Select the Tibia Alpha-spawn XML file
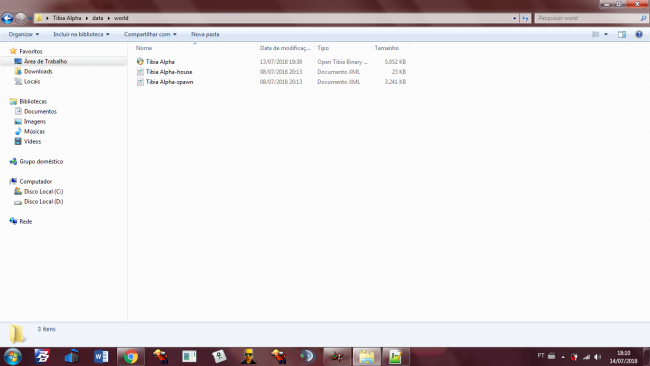 click(169, 82)
